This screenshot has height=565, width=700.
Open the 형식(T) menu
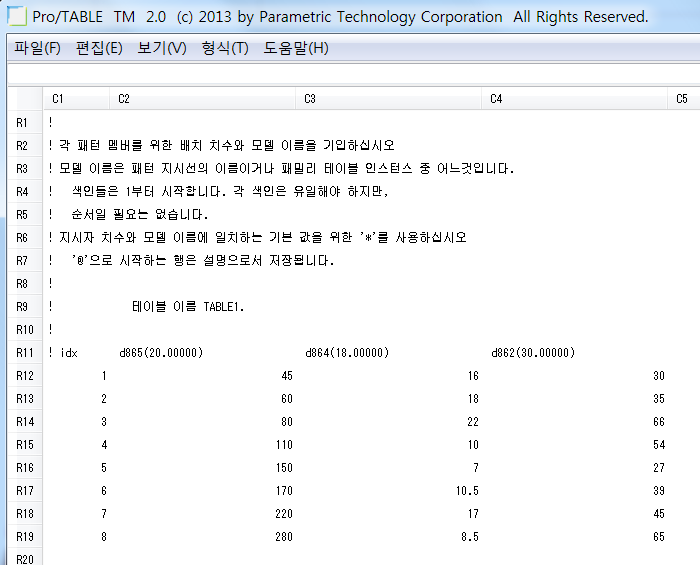pos(225,48)
